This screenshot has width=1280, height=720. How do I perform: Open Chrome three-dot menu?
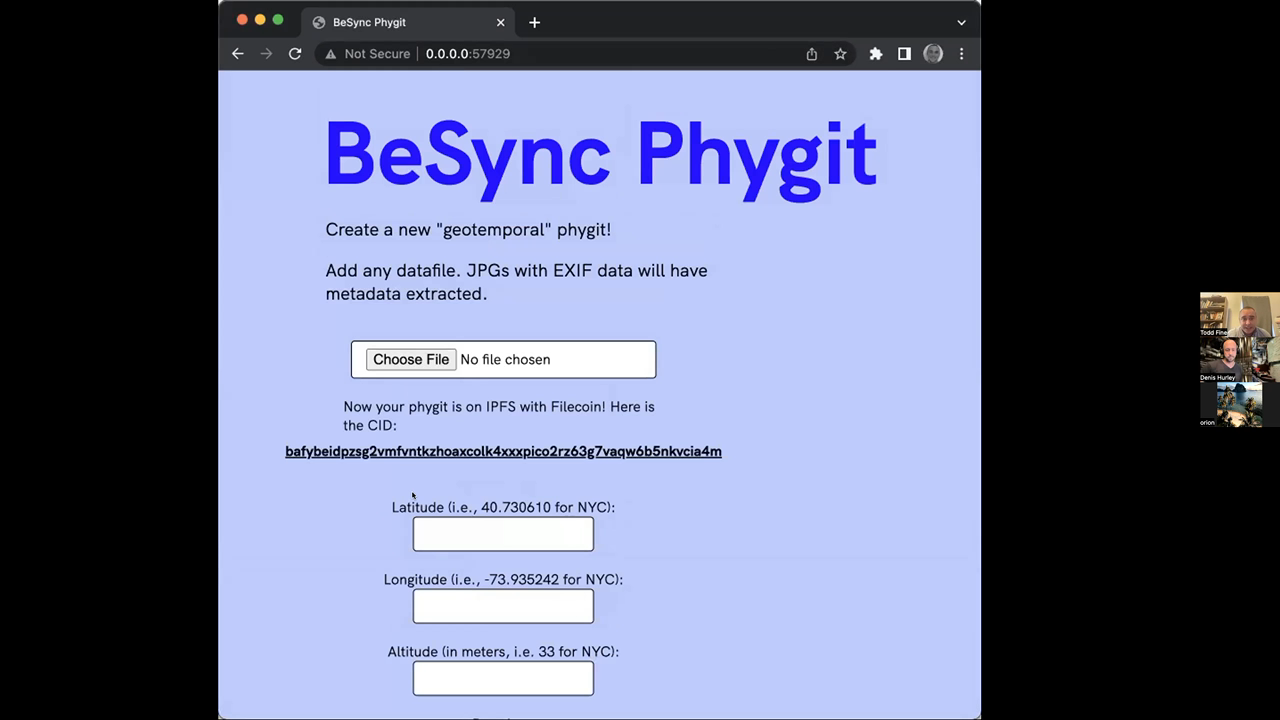(962, 54)
